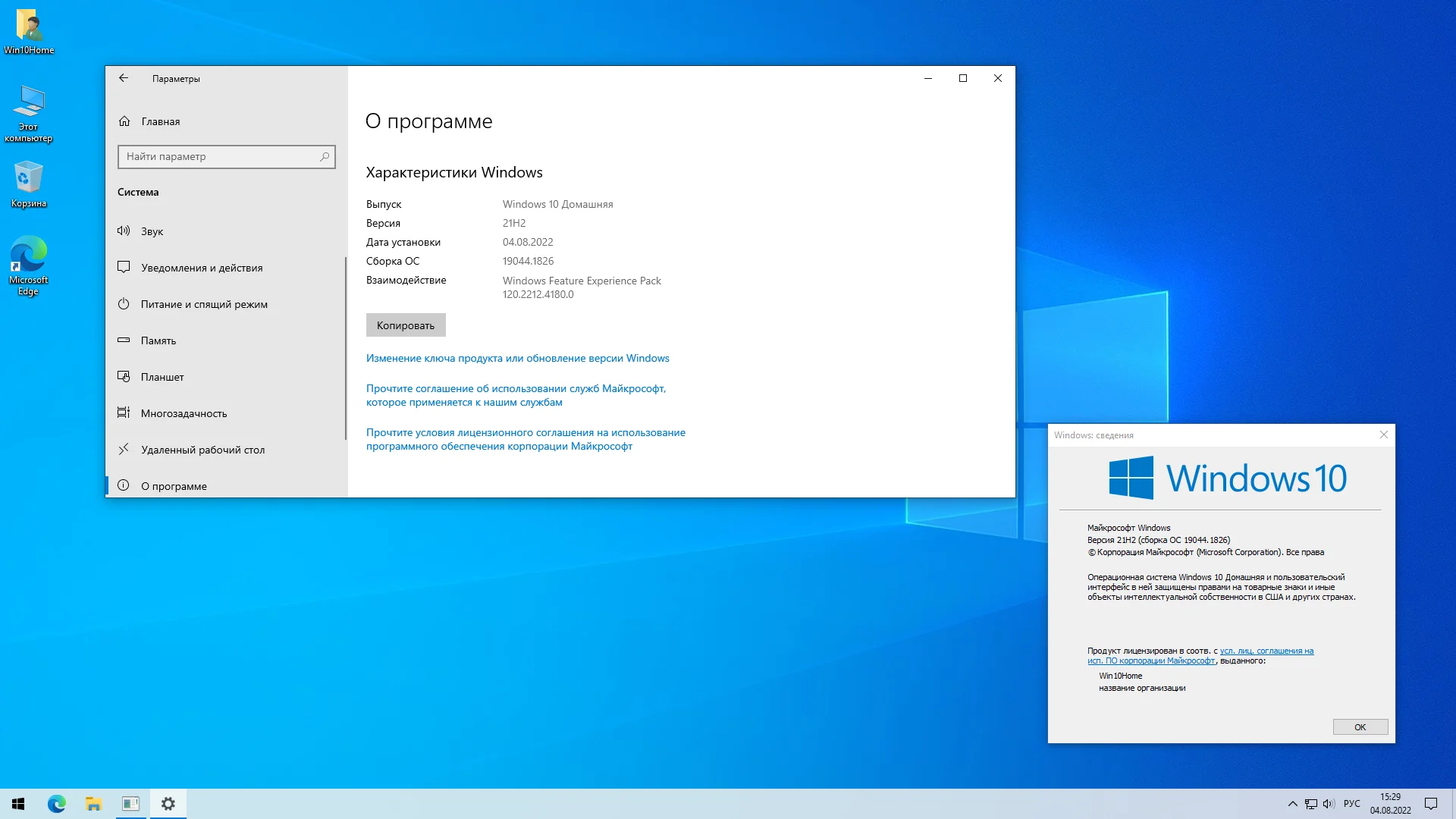This screenshot has width=1456, height=819.
Task: Open license terms link in winver dialog
Action: pyautogui.click(x=1266, y=651)
